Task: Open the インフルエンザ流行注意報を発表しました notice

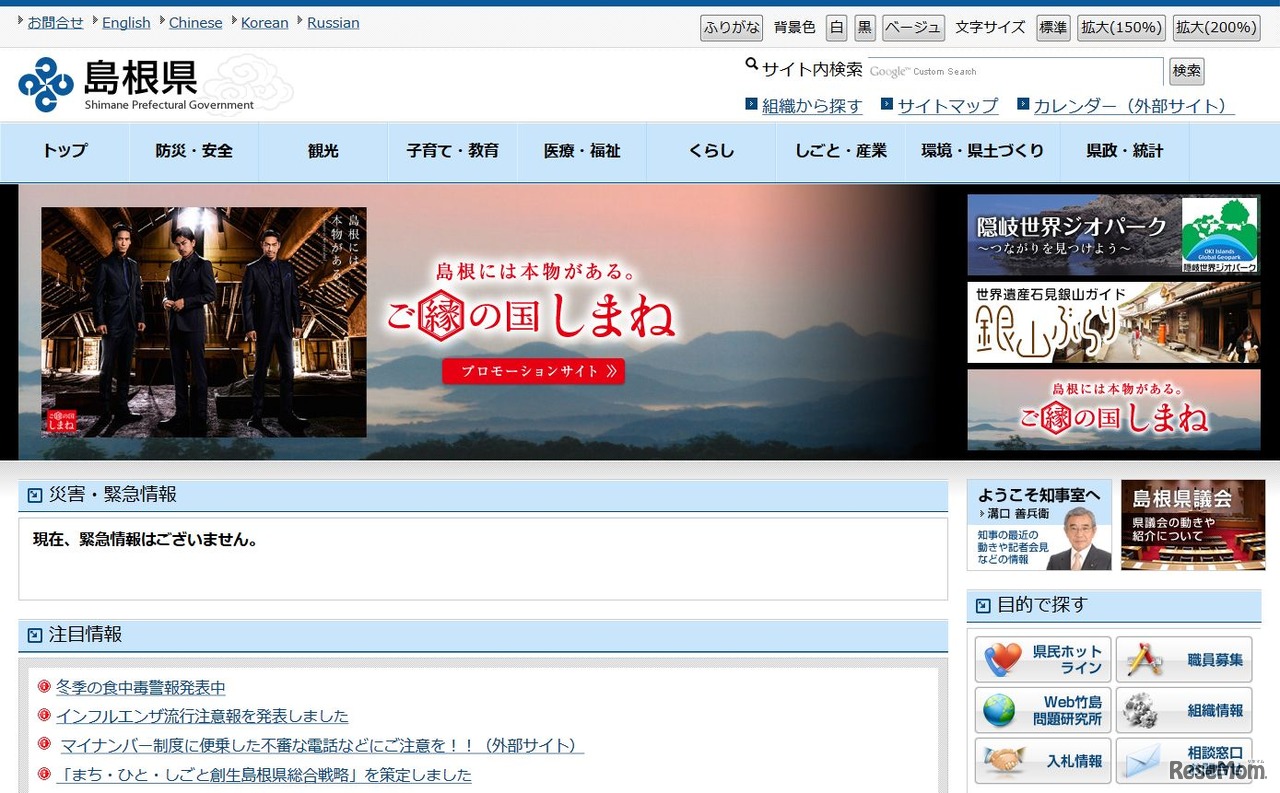Action: click(x=203, y=716)
